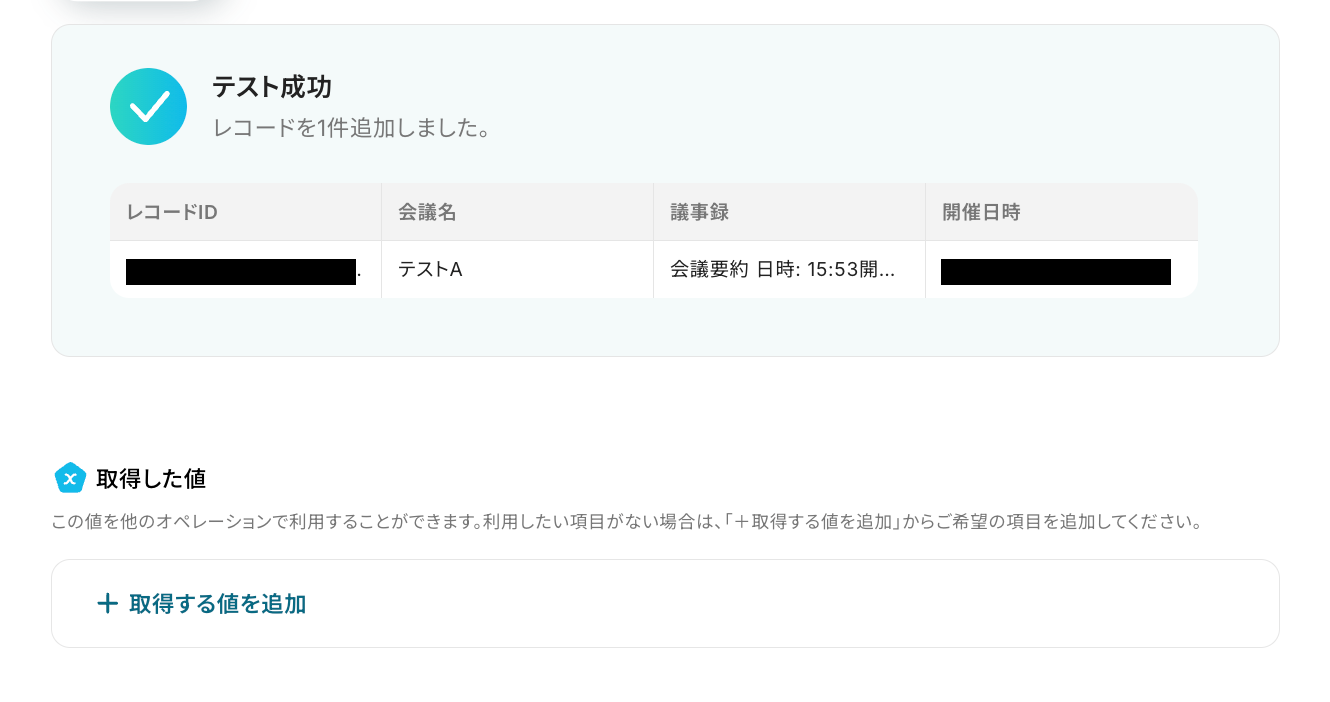
Task: Select the 会議名 column header
Action: pyautogui.click(x=427, y=212)
